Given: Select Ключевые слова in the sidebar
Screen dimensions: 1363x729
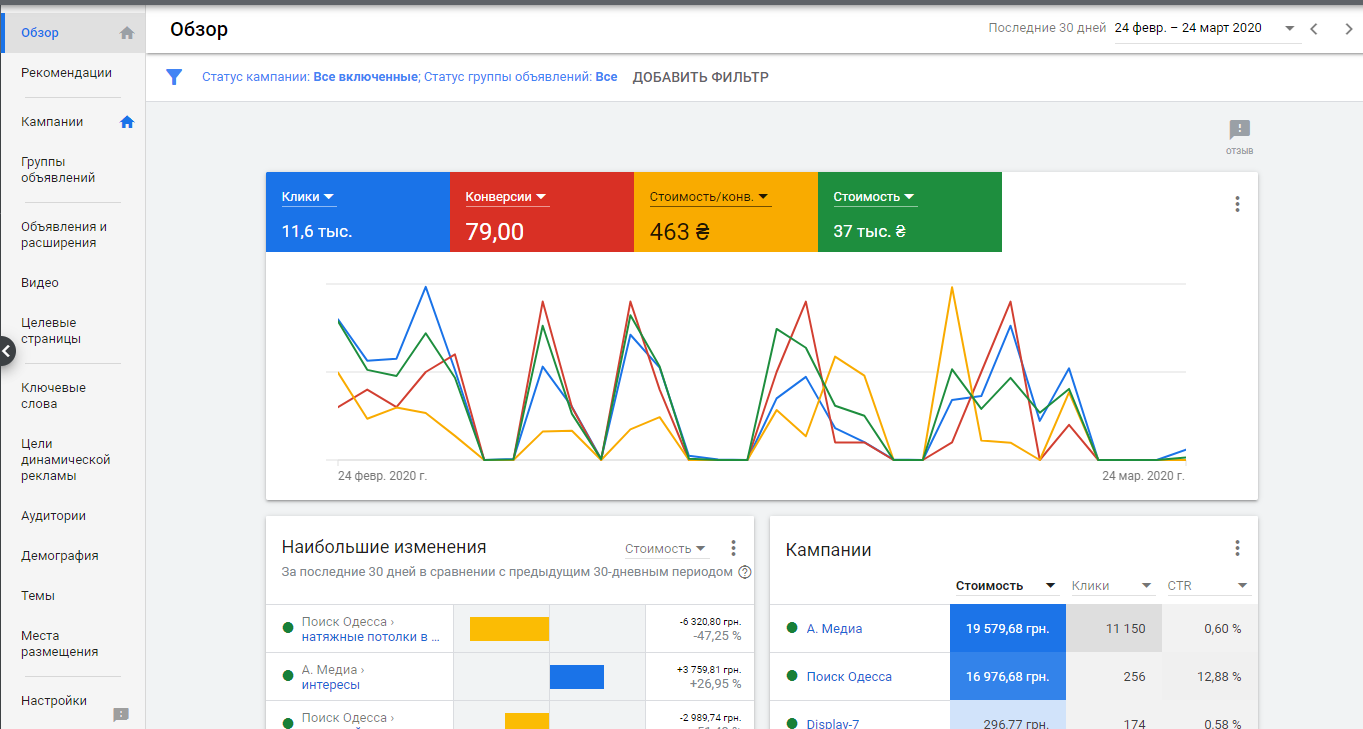Looking at the screenshot, I should pyautogui.click(x=53, y=396).
